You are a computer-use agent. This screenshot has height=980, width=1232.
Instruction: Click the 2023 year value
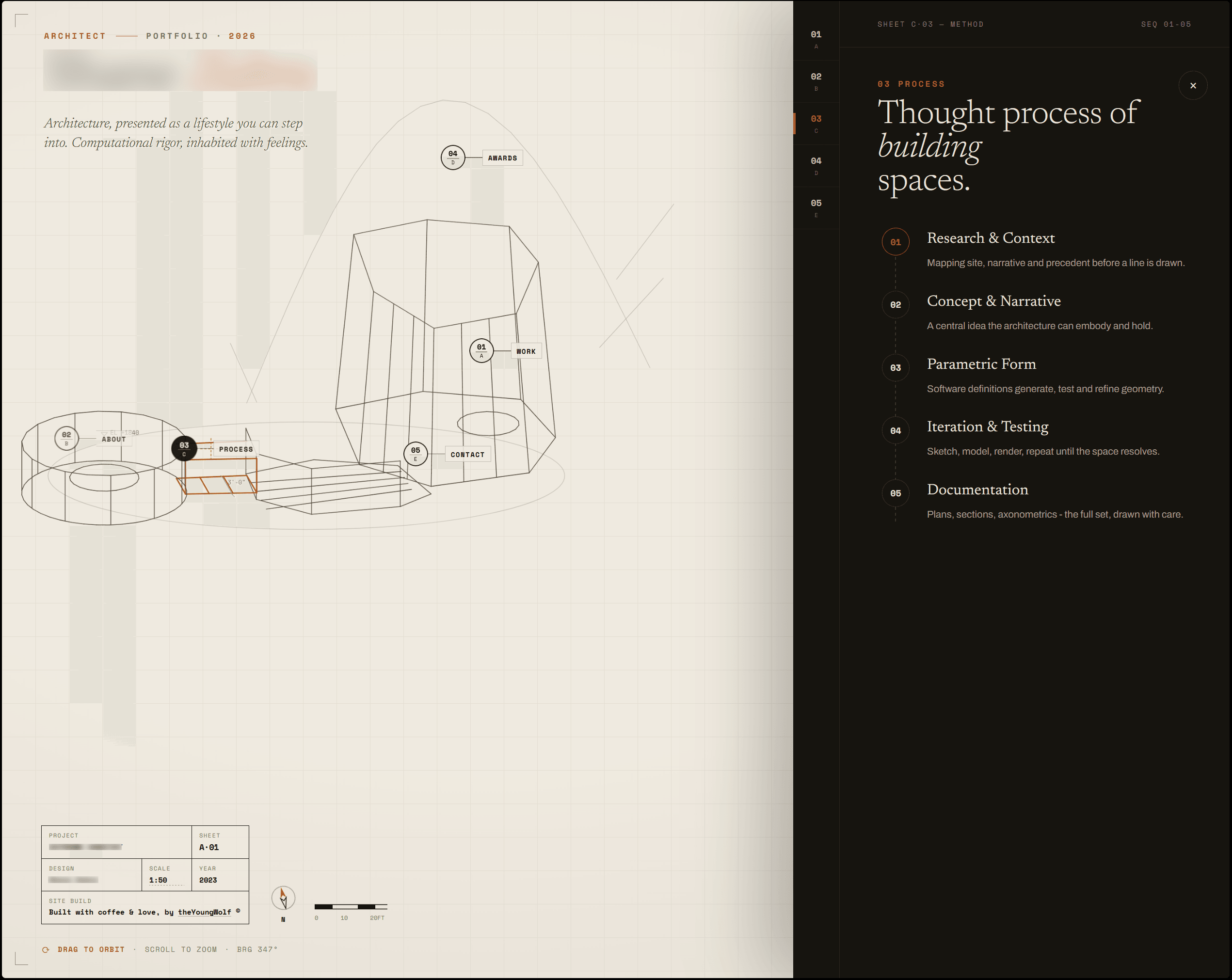[208, 880]
